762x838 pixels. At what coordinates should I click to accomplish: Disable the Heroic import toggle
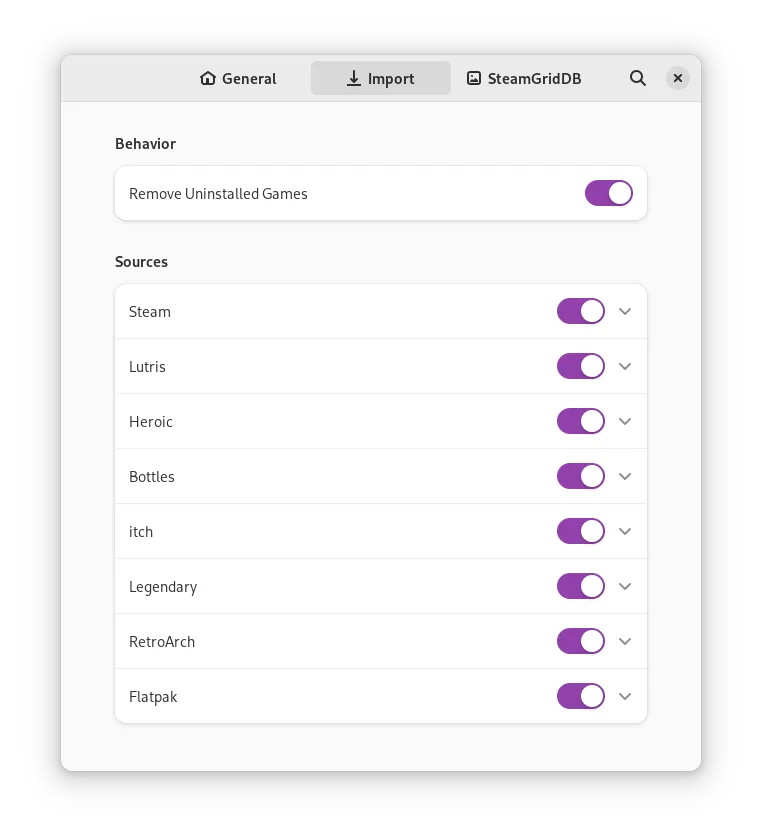click(x=581, y=421)
